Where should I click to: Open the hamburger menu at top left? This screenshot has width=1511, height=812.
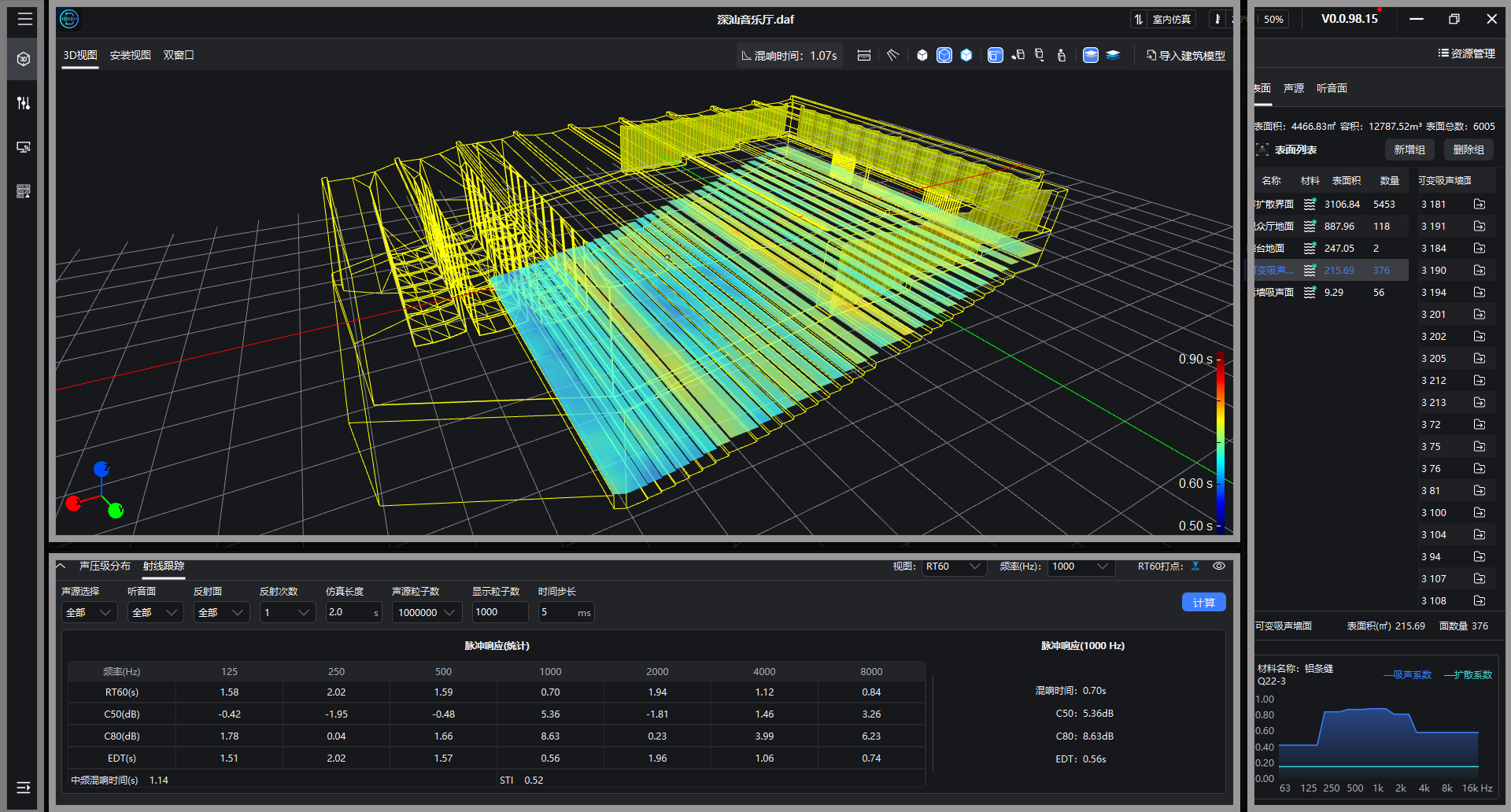coord(25,19)
